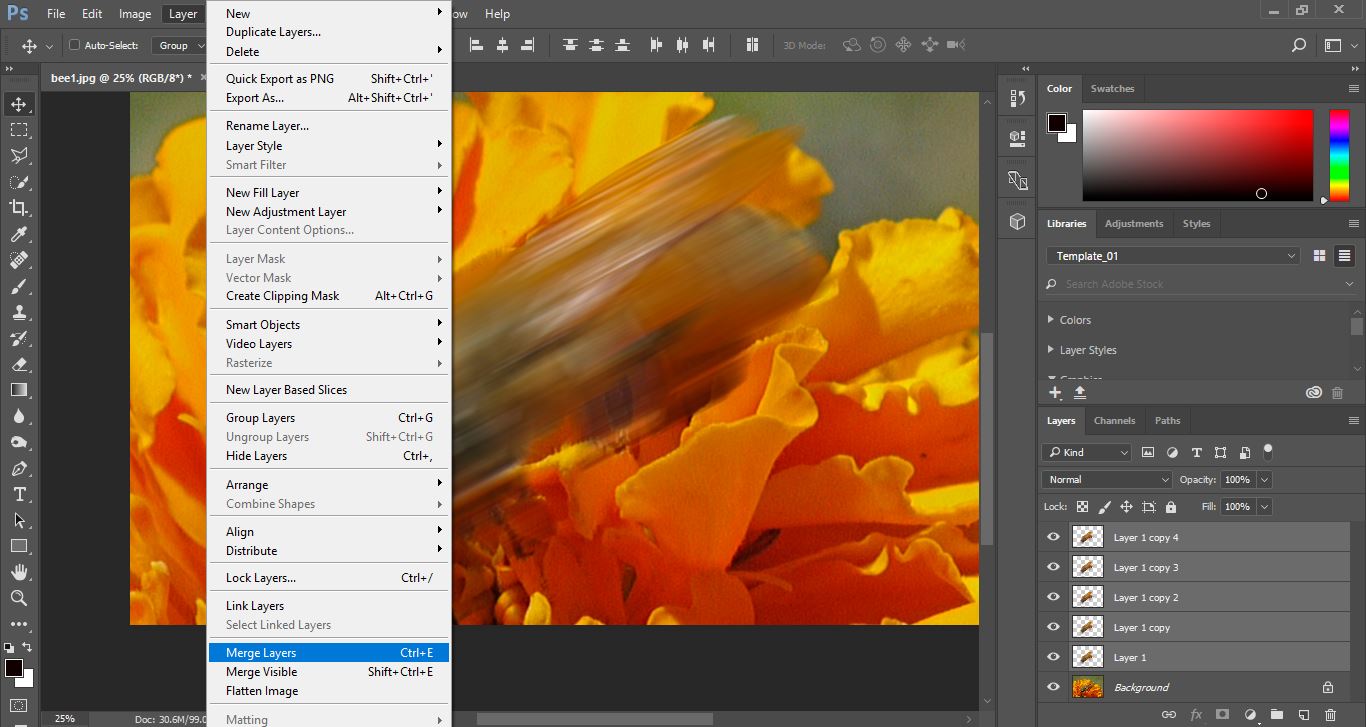Switch to the Channels tab
Viewport: 1366px width, 727px height.
point(1114,421)
